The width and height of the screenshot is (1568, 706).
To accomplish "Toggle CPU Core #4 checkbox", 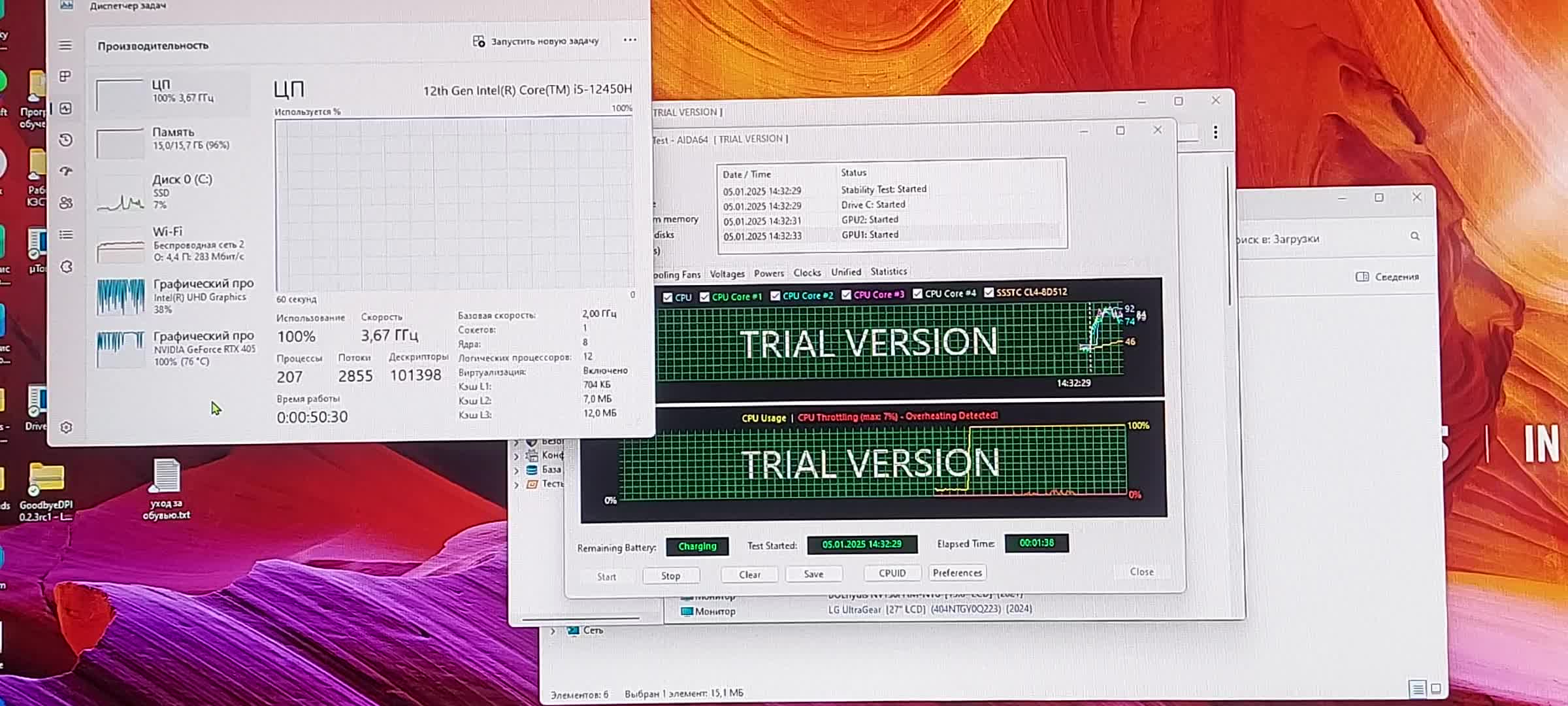I will pos(917,294).
